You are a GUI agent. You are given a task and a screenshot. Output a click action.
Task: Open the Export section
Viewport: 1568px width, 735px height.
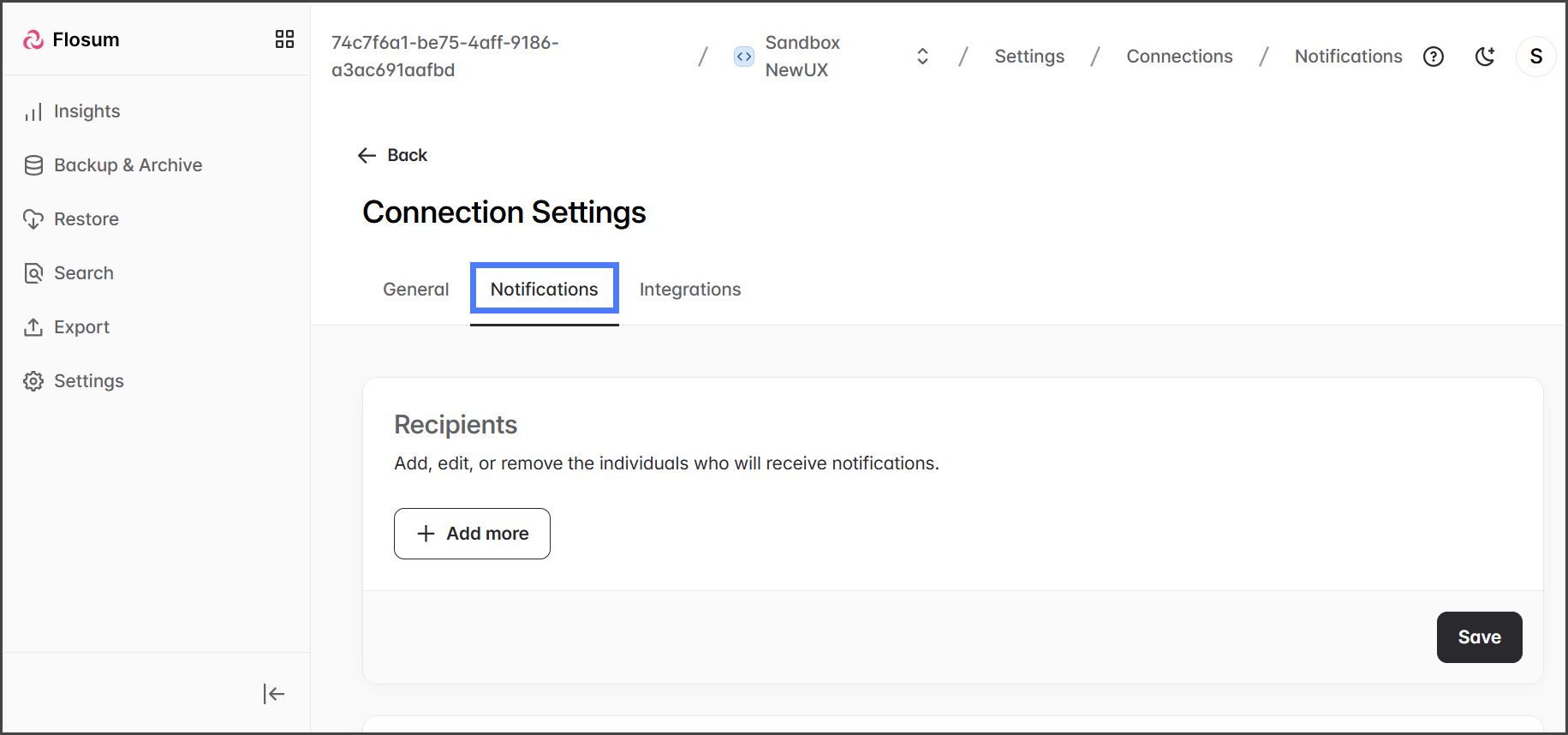pos(81,327)
